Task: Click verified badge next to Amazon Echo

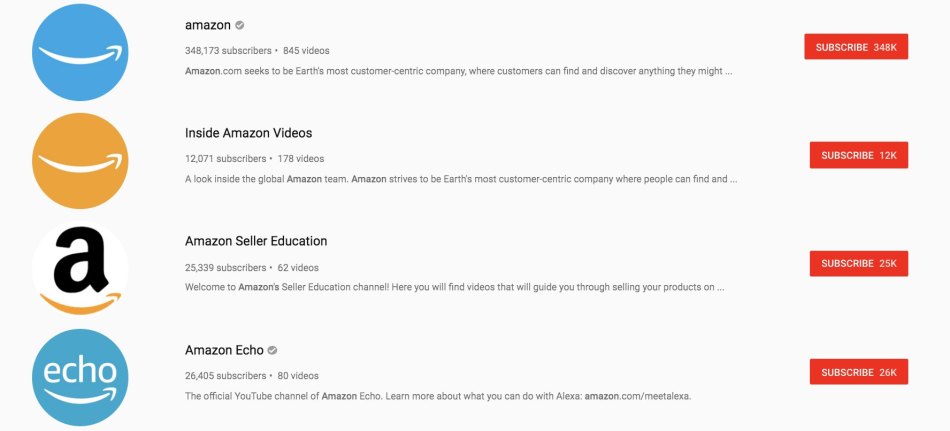Action: pyautogui.click(x=272, y=351)
